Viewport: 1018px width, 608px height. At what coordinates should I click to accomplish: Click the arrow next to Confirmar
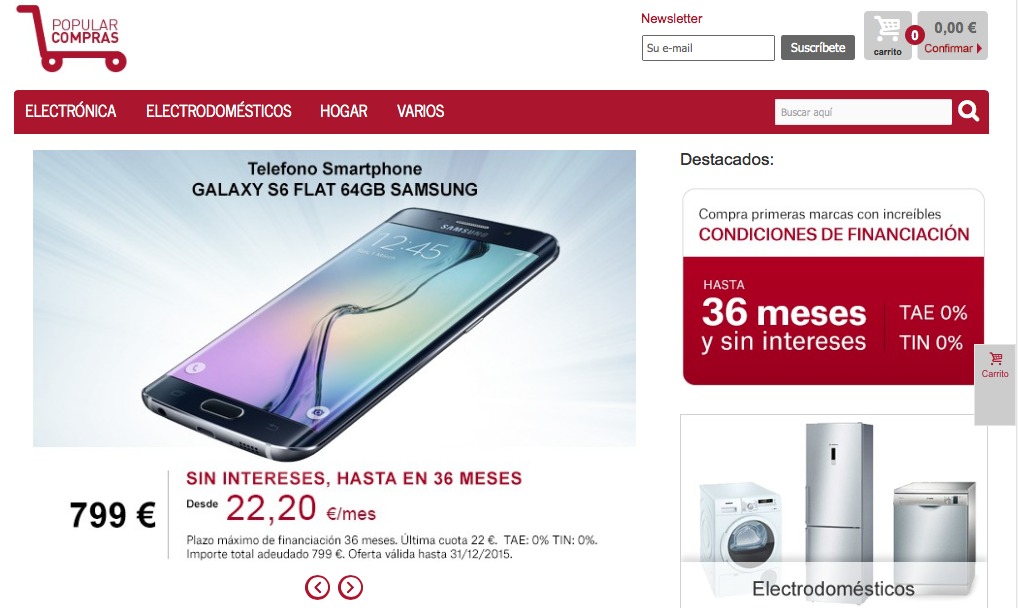click(x=979, y=48)
